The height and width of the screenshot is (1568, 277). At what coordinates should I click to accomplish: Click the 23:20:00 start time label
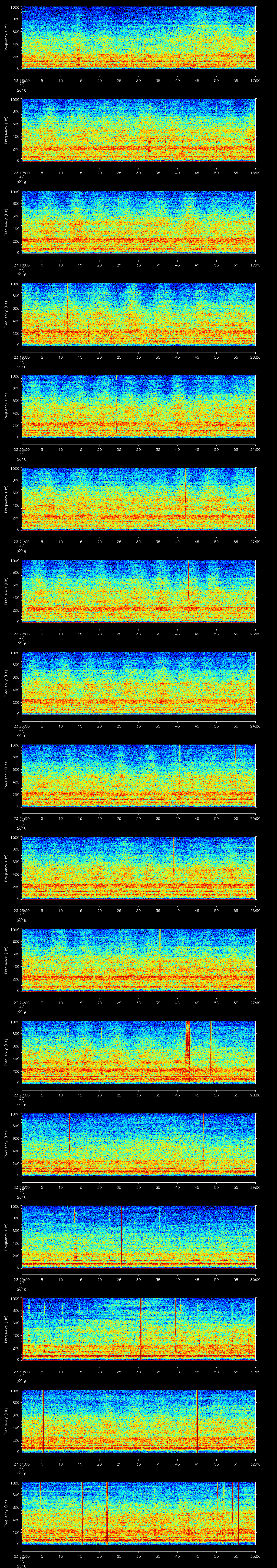[22, 449]
